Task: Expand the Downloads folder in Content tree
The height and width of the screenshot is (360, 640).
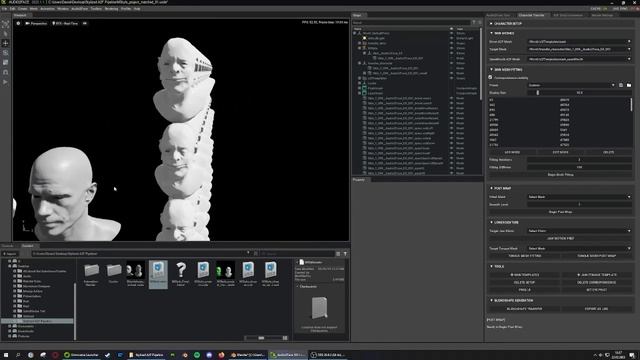Action: (10, 331)
